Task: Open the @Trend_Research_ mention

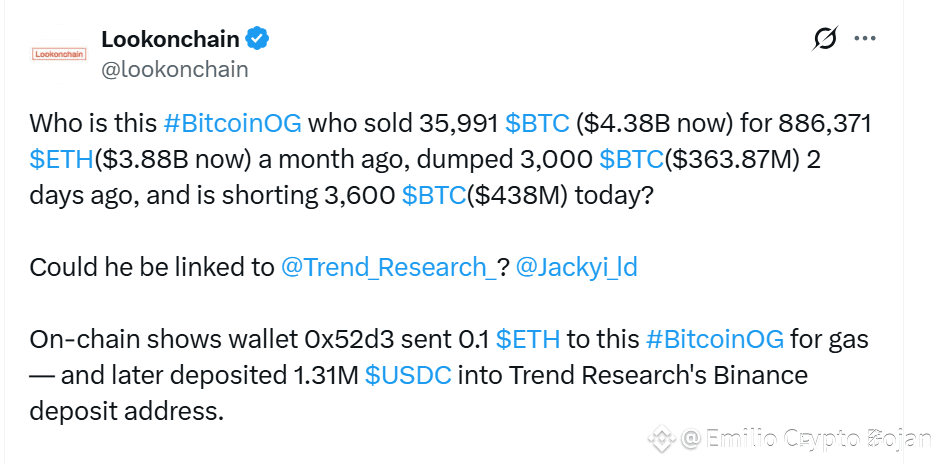Action: [388, 268]
